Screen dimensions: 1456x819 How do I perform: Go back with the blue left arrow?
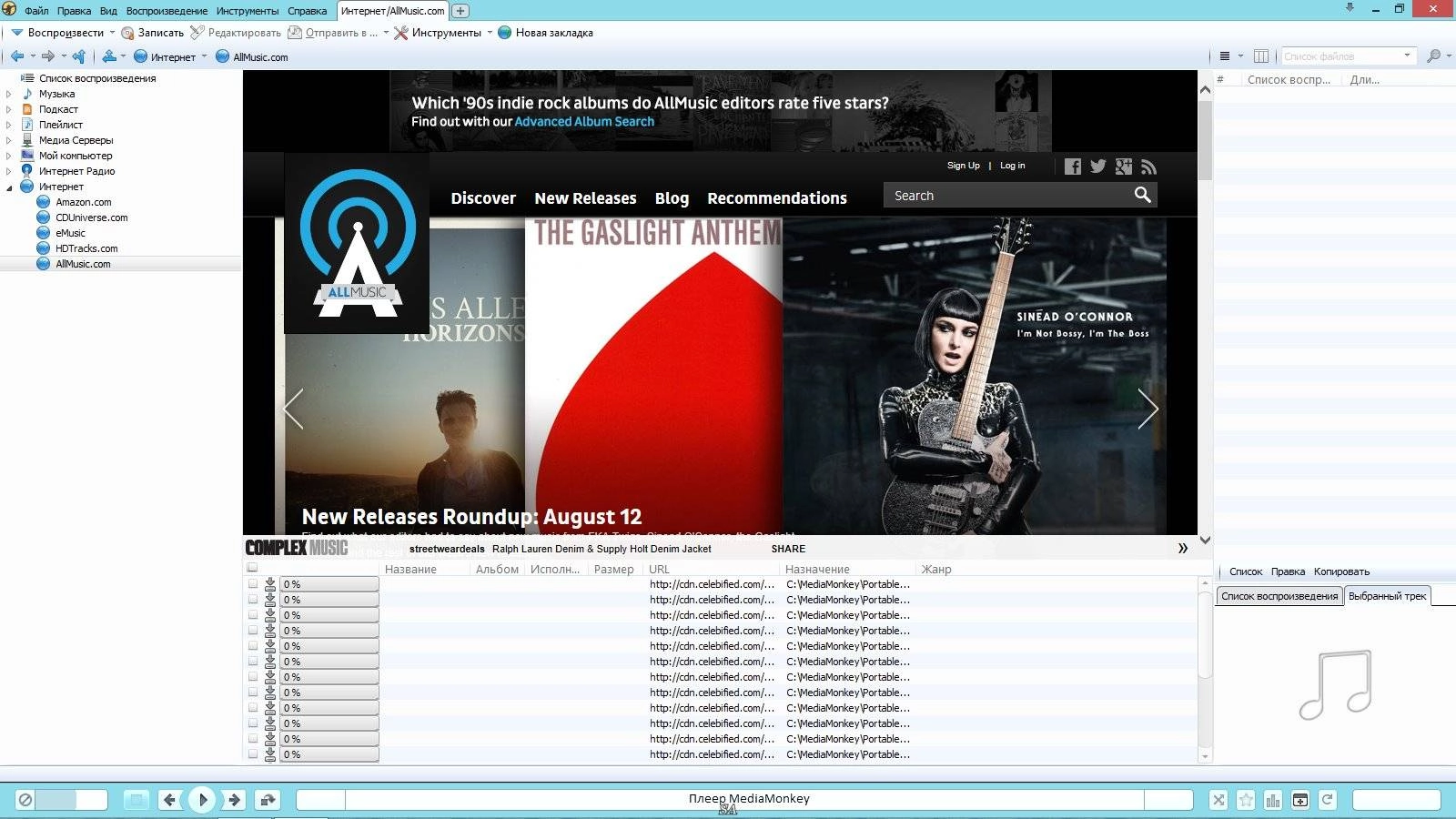(17, 56)
